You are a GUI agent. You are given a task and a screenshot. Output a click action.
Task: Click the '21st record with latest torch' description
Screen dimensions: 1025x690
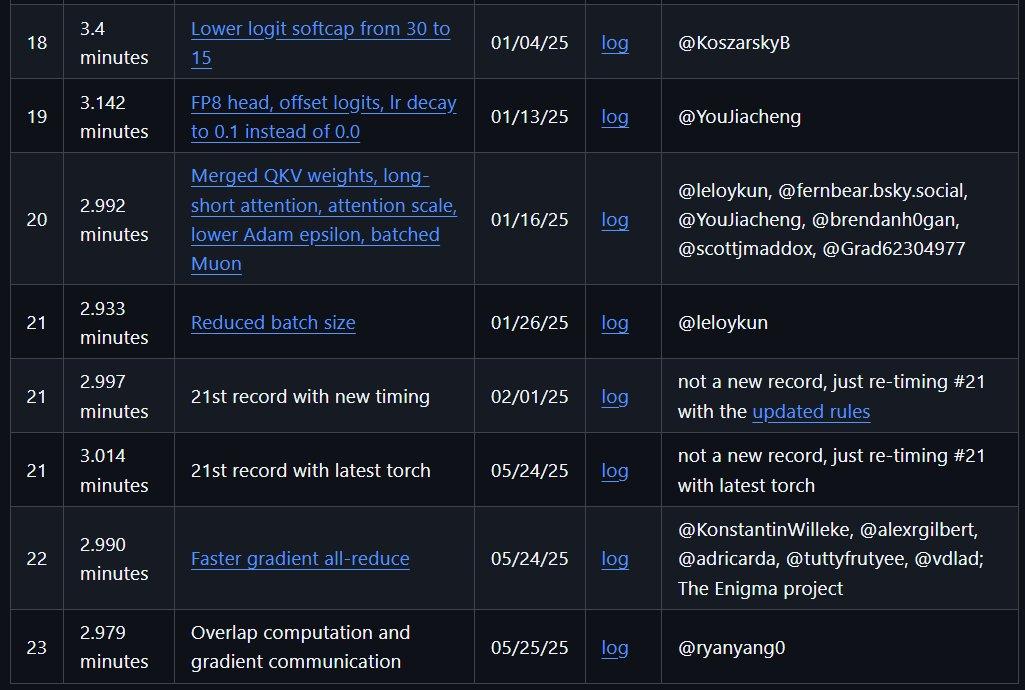coord(311,470)
